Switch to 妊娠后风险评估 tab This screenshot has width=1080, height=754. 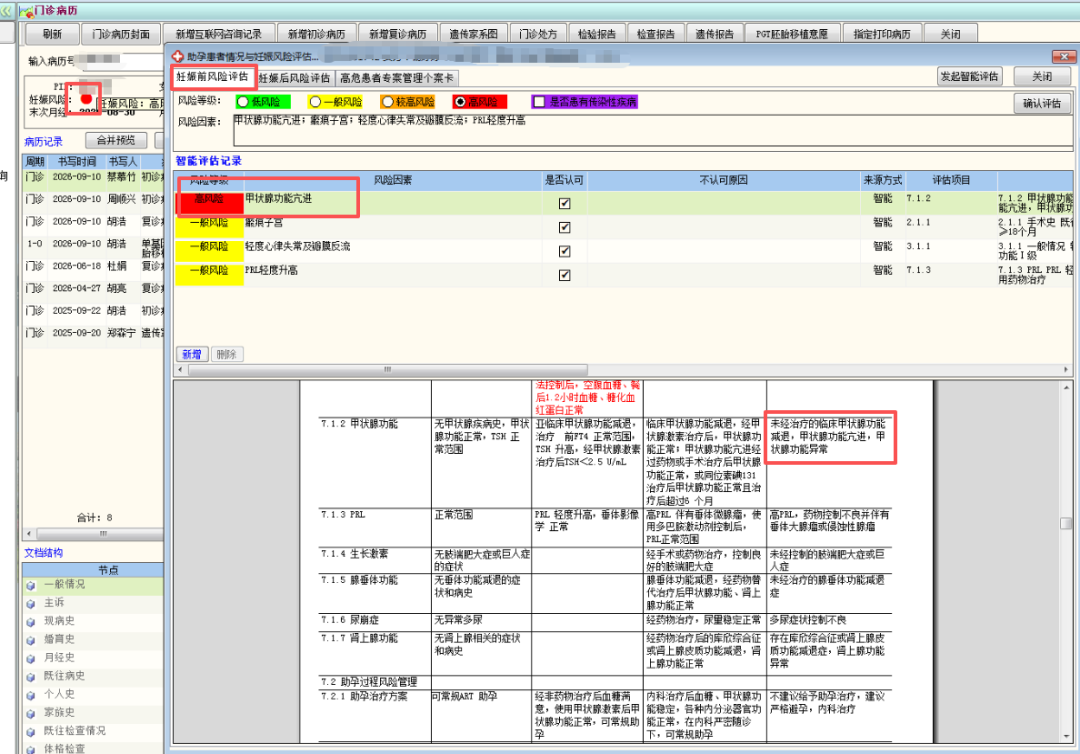click(295, 78)
